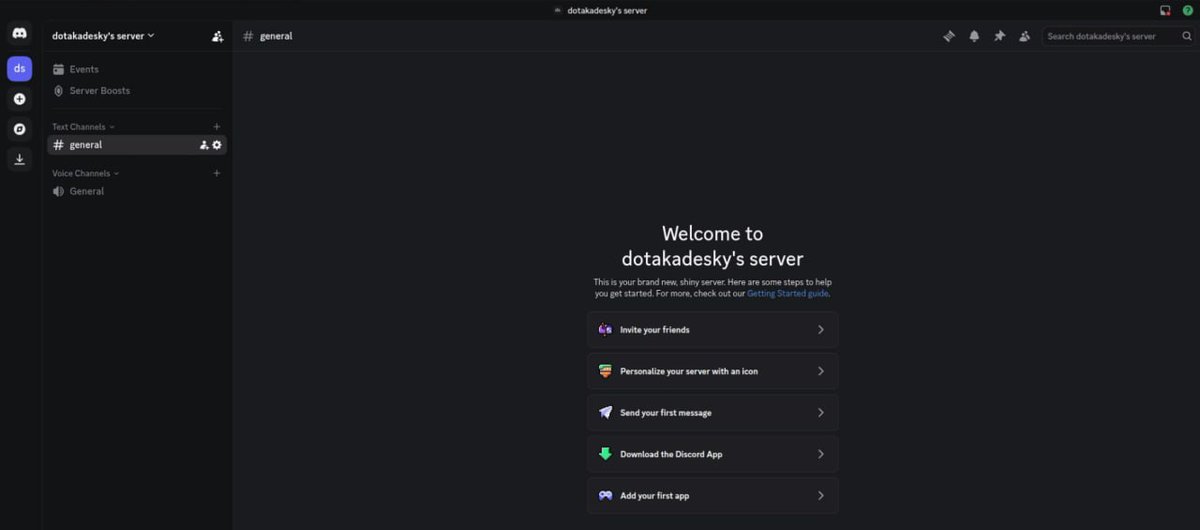
Task: Open Edit Channel gear on general
Action: (217, 145)
